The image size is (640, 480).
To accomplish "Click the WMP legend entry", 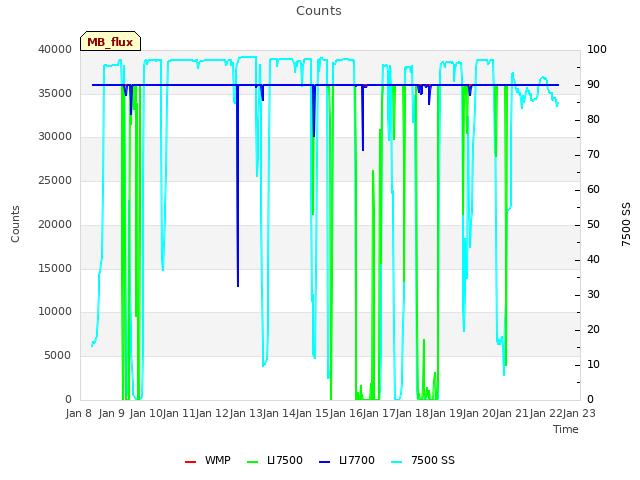I will tap(207, 460).
